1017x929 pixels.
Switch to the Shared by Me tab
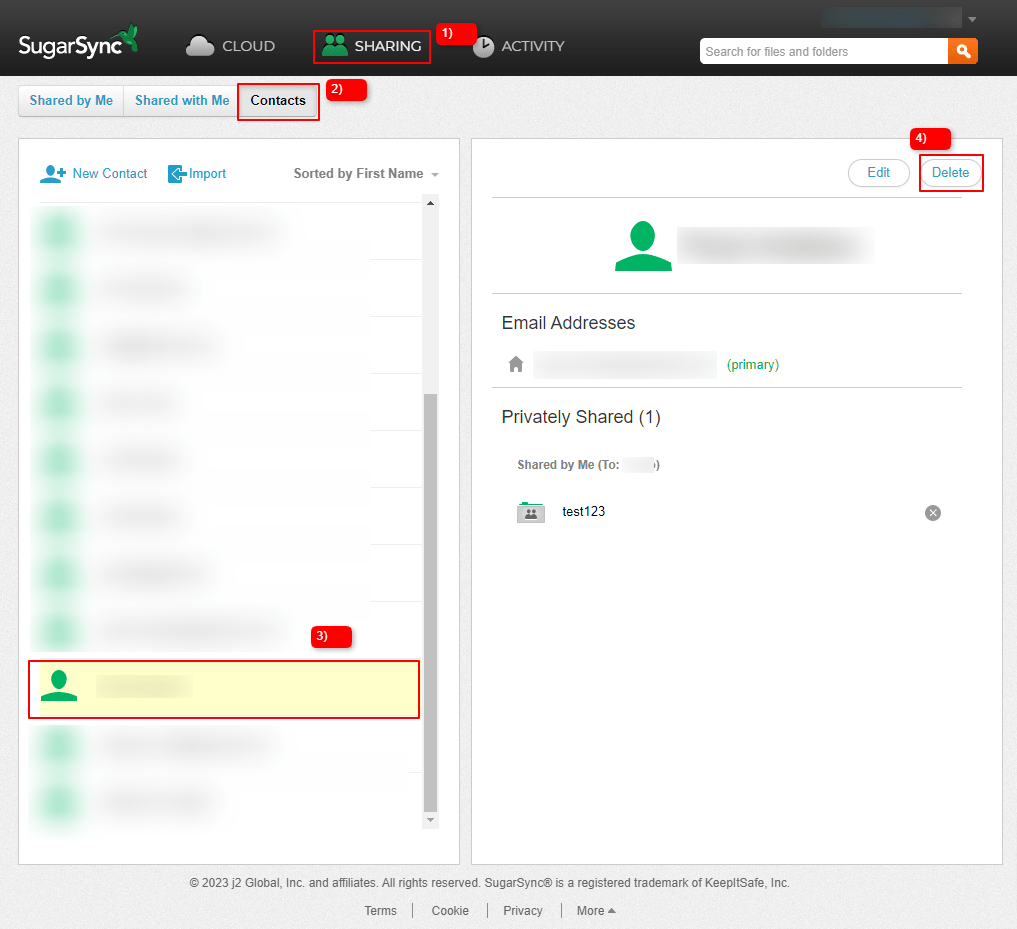coord(71,101)
